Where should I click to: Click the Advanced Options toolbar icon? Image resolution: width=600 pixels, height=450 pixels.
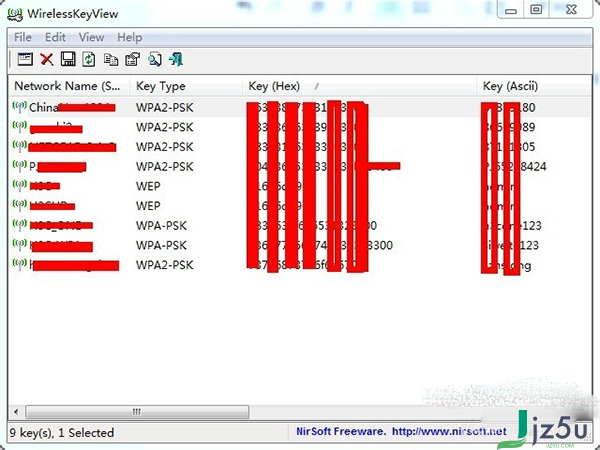pyautogui.click(x=25, y=59)
